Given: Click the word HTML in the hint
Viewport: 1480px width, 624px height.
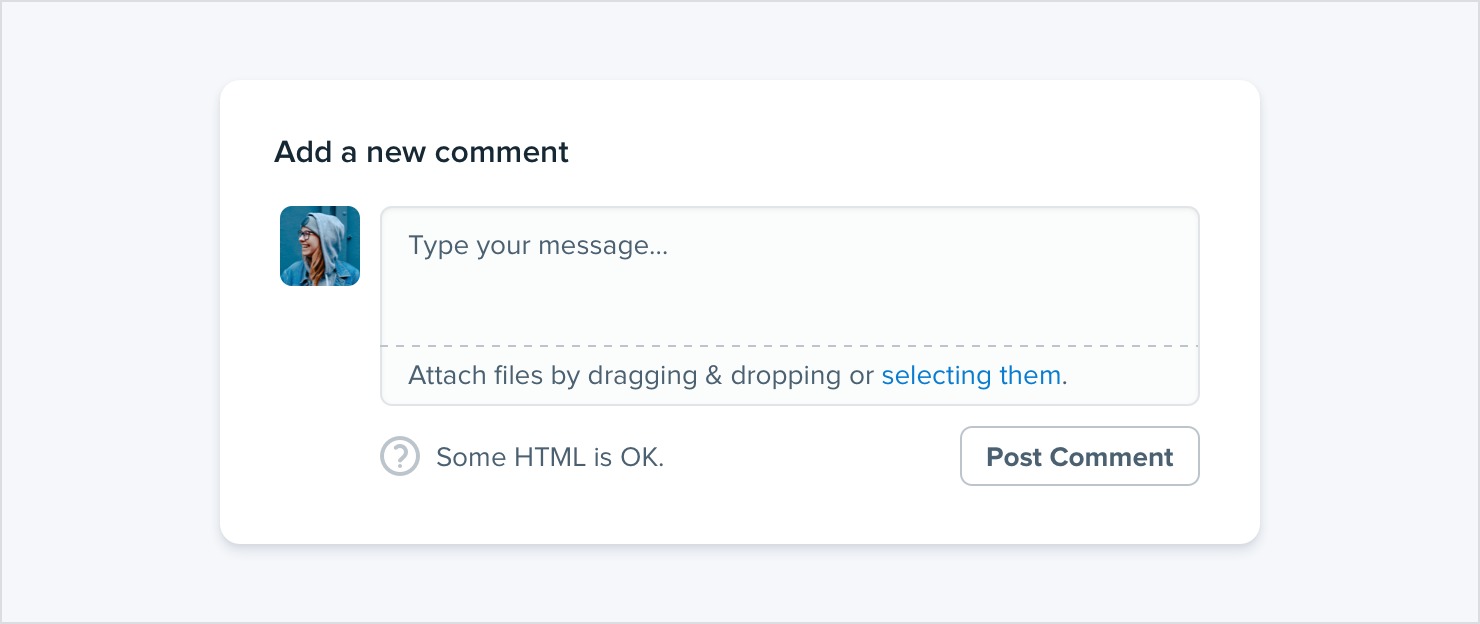Looking at the screenshot, I should (x=550, y=457).
